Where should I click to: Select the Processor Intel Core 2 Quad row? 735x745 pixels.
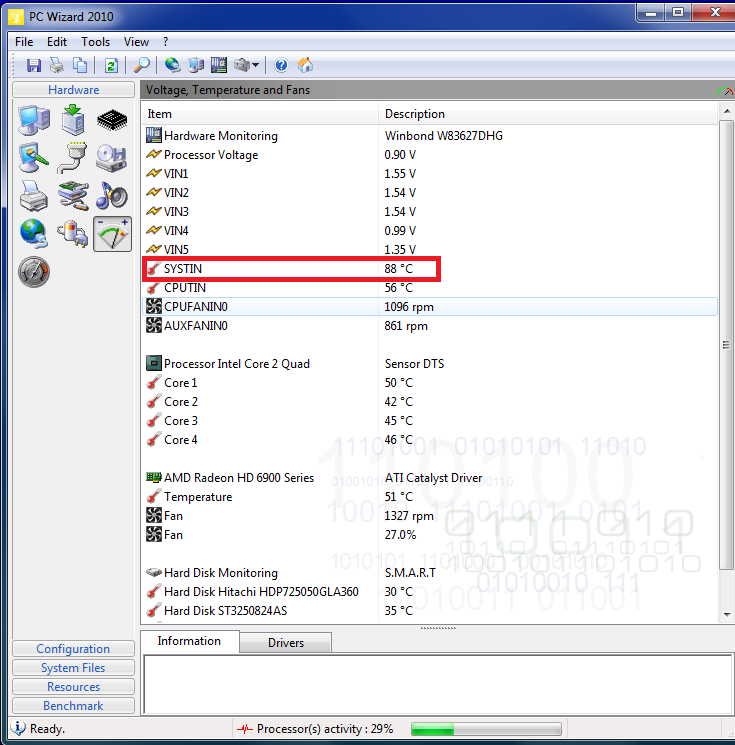click(430, 363)
